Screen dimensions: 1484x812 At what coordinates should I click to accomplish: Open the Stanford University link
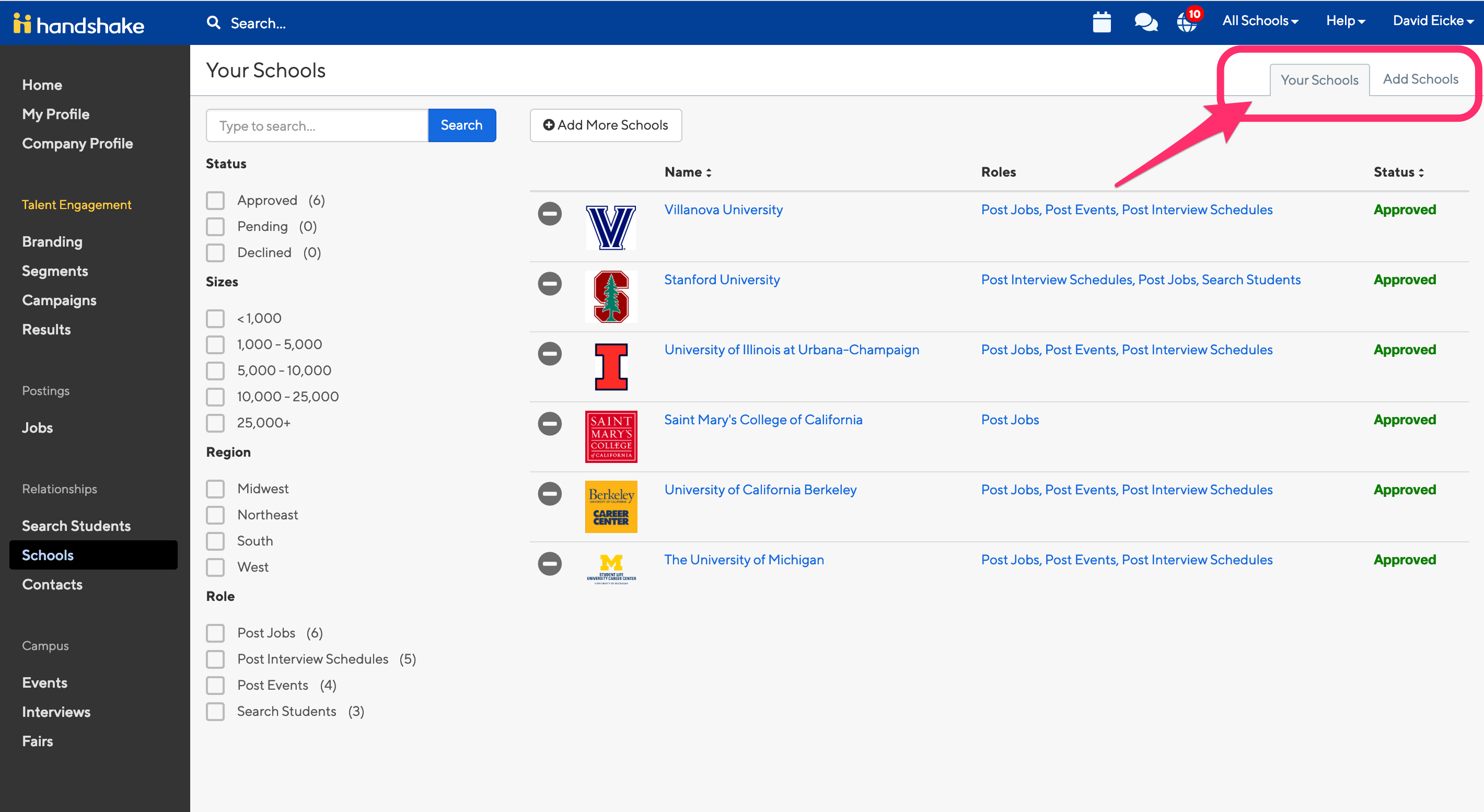tap(722, 280)
